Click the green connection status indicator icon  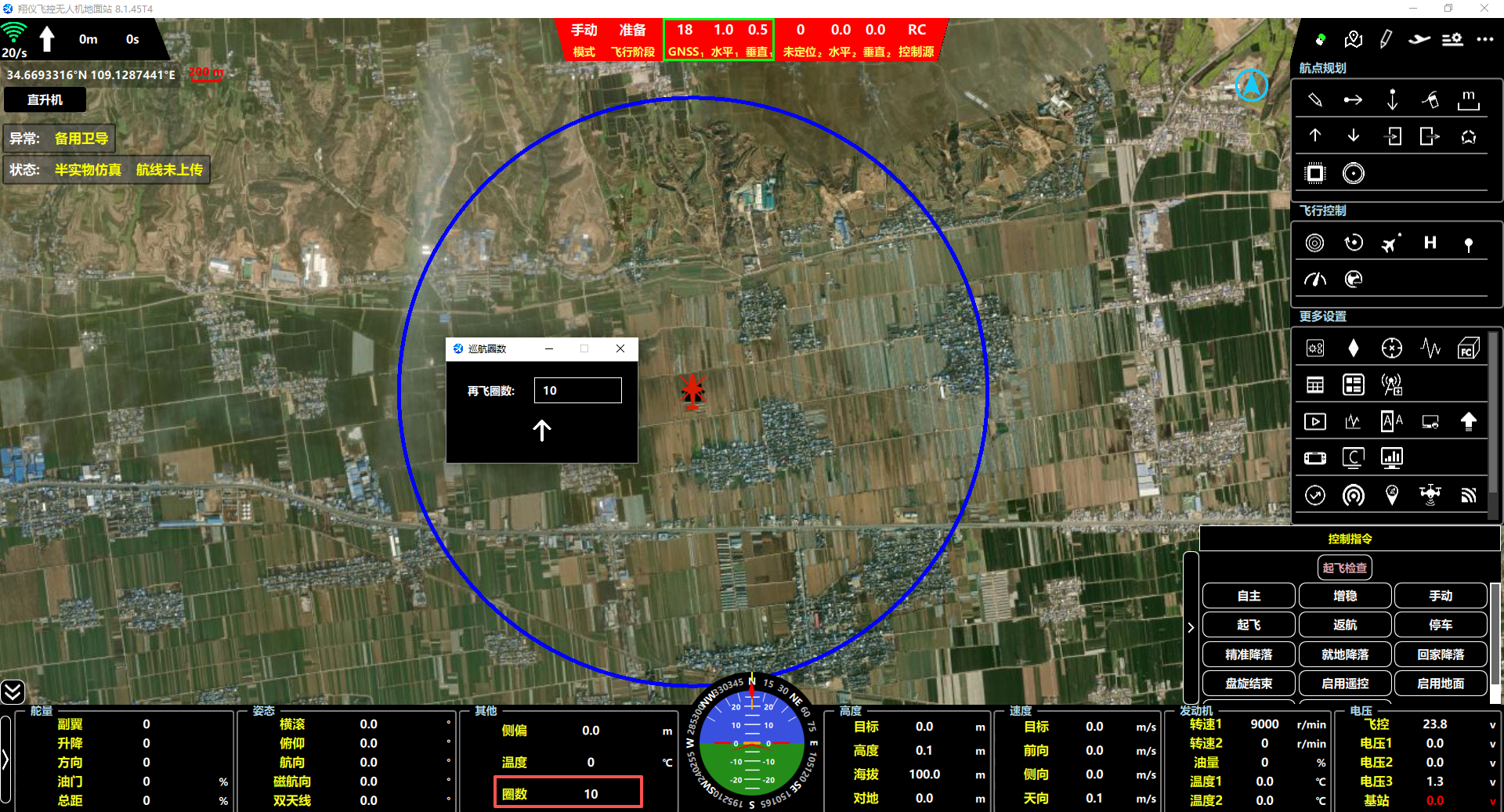[x=1321, y=39]
